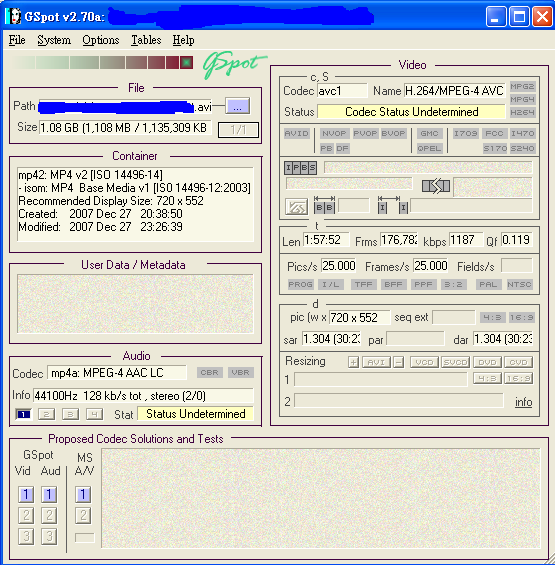Screen dimensions: 555x565
Task: Select audio stream 1 button
Action: [x=23, y=414]
